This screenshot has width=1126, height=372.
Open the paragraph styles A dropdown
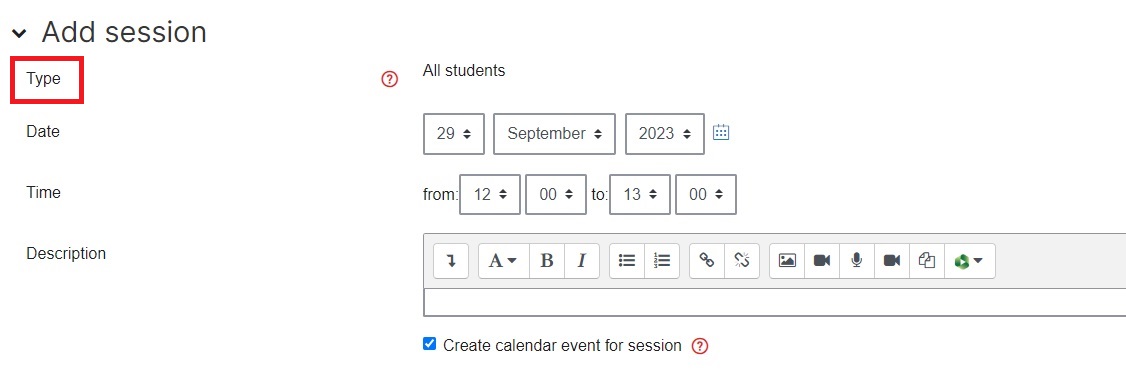[x=503, y=261]
